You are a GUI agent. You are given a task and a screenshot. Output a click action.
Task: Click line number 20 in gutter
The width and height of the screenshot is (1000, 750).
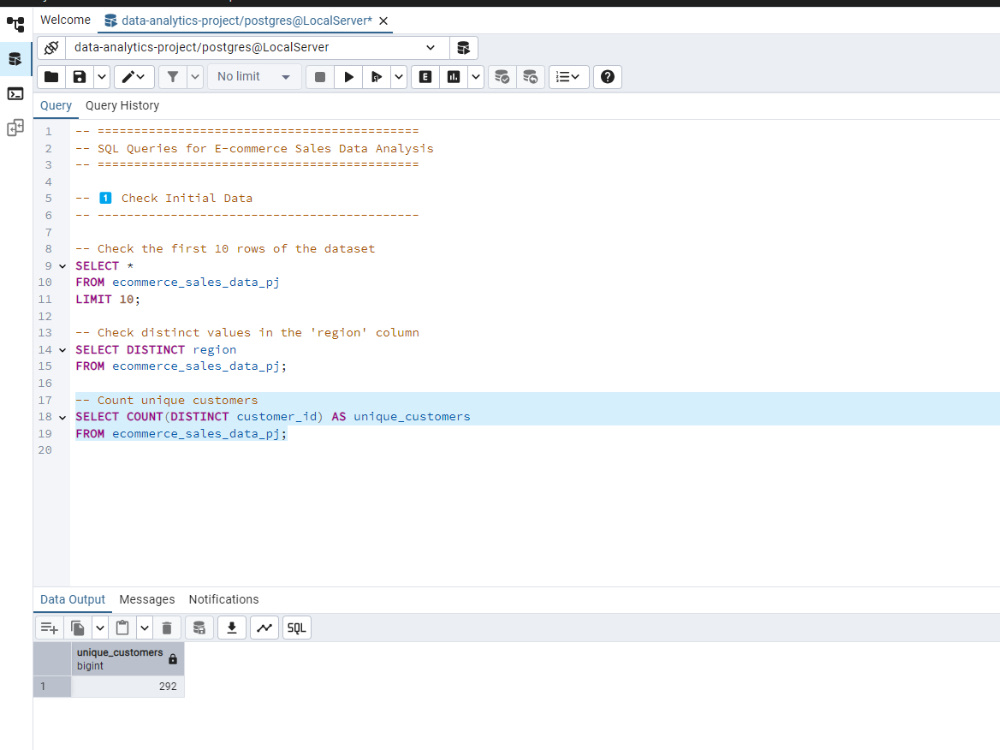coord(45,450)
